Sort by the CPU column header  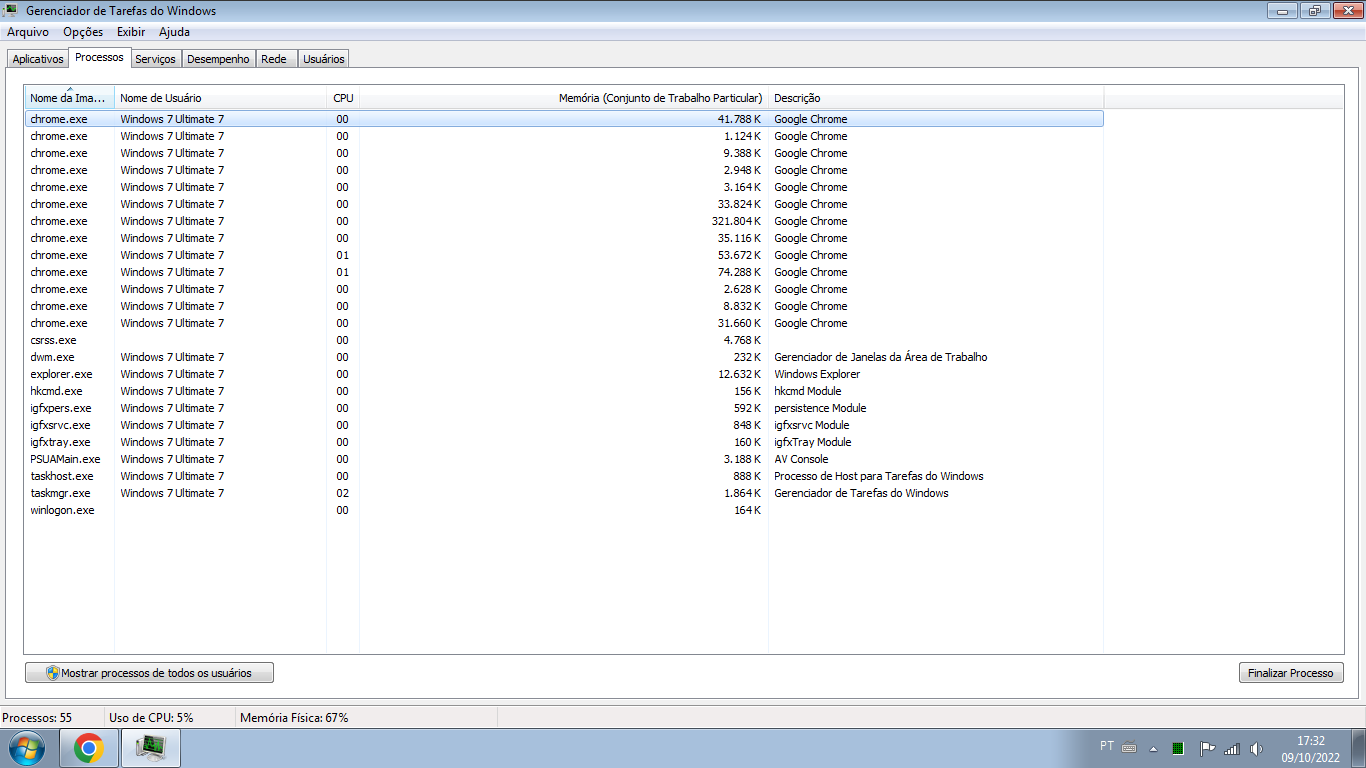coord(343,98)
